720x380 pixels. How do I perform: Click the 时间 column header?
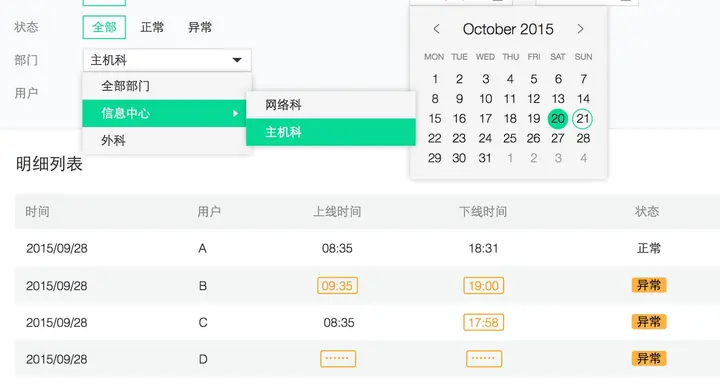pyautogui.click(x=37, y=212)
